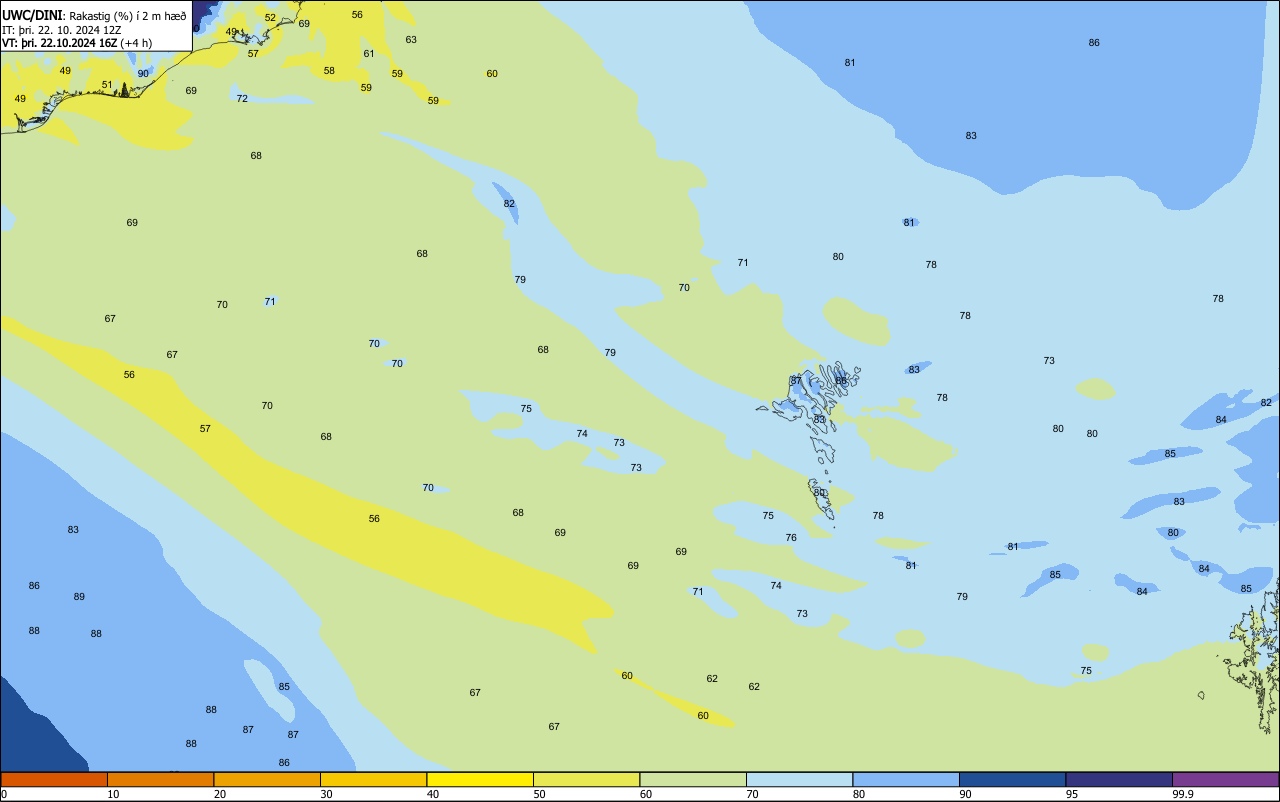Select the legend tick label '95'

click(x=1072, y=794)
